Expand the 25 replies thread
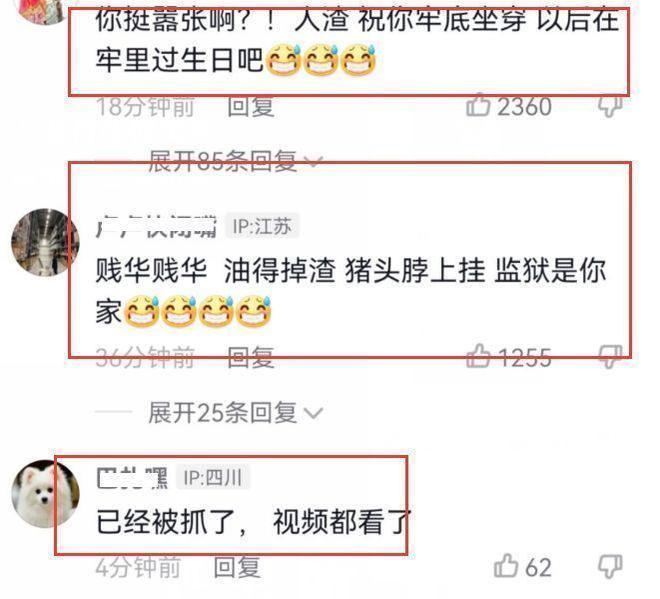Screen dimensions: 660x599 pos(236,412)
